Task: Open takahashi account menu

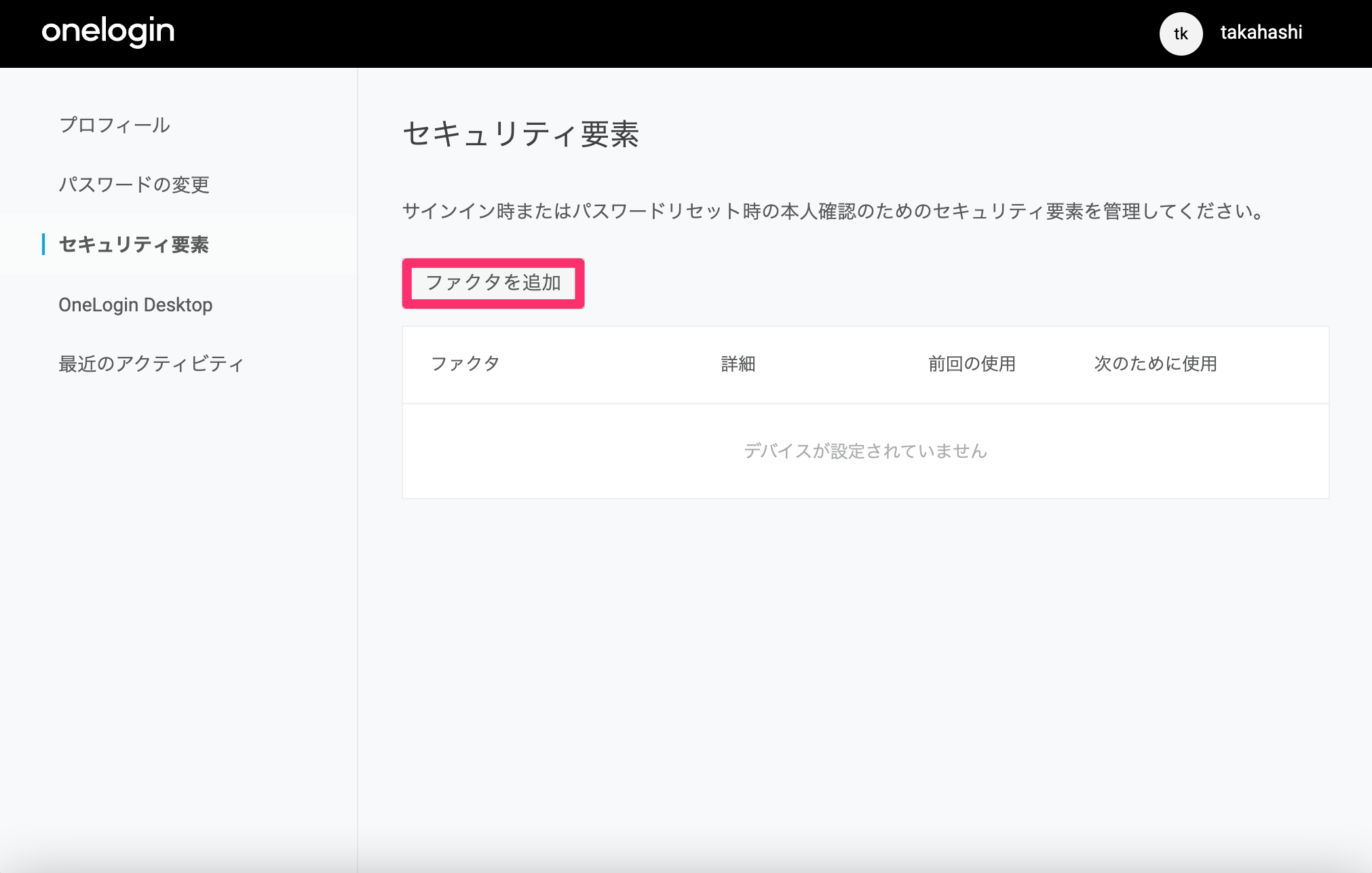Action: pos(1261,33)
